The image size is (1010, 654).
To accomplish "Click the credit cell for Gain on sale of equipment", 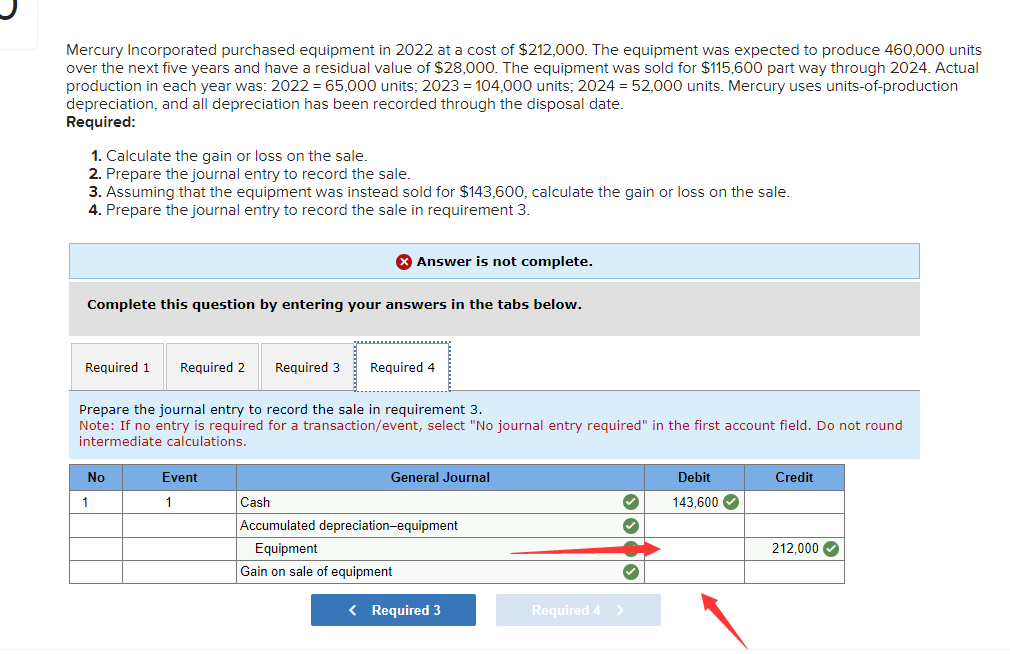I will coord(794,572).
